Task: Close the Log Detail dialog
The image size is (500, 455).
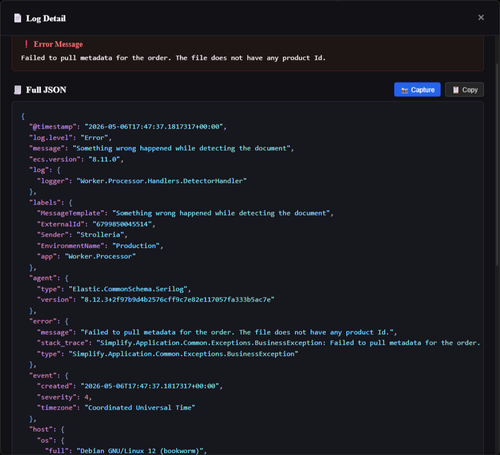Action: [x=481, y=17]
